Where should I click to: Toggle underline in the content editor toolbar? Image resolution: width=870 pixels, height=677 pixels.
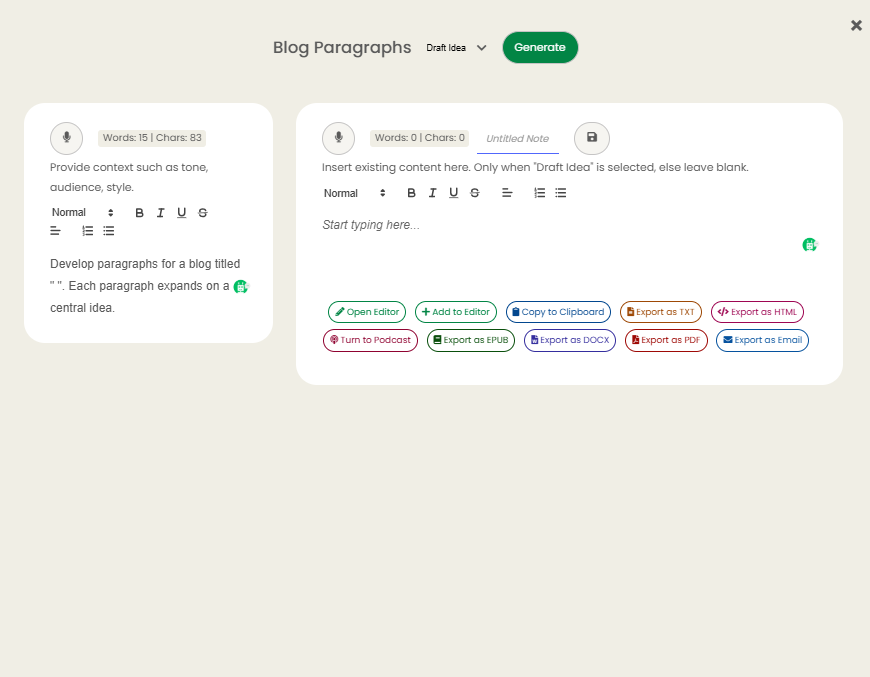tap(453, 193)
